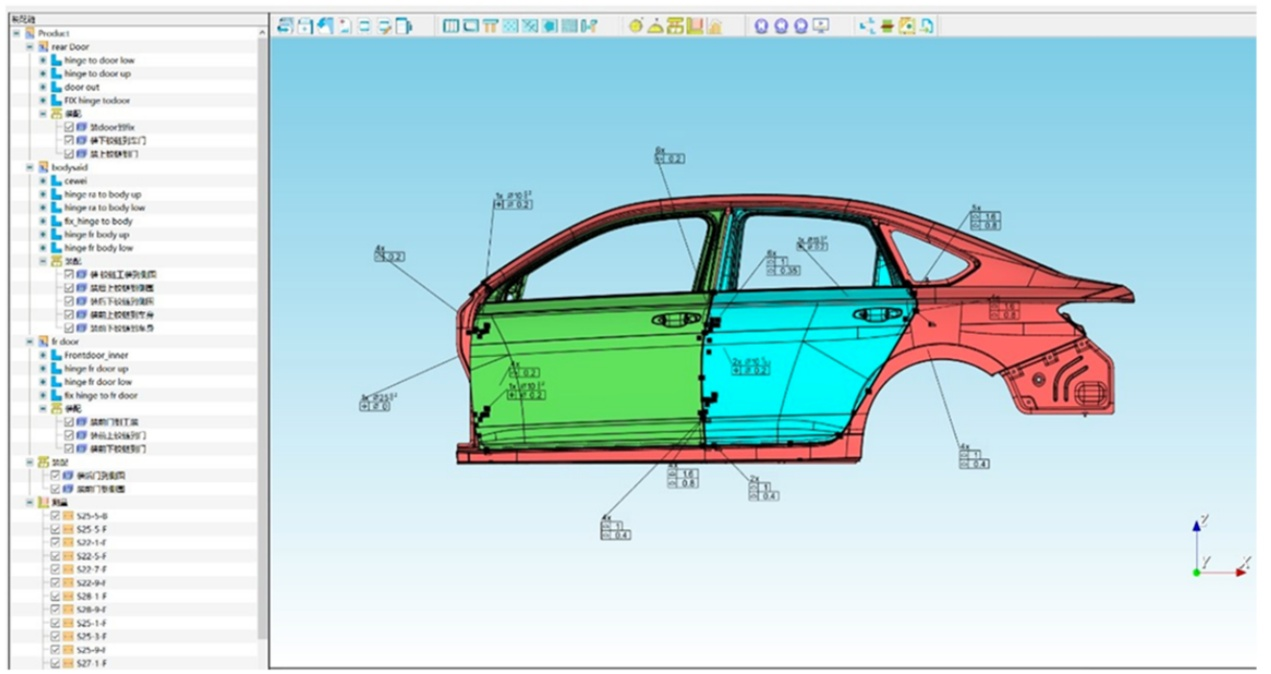This screenshot has width=1271, height=674.
Task: Click the tree panel scrollbar up arrow
Action: pos(262,32)
